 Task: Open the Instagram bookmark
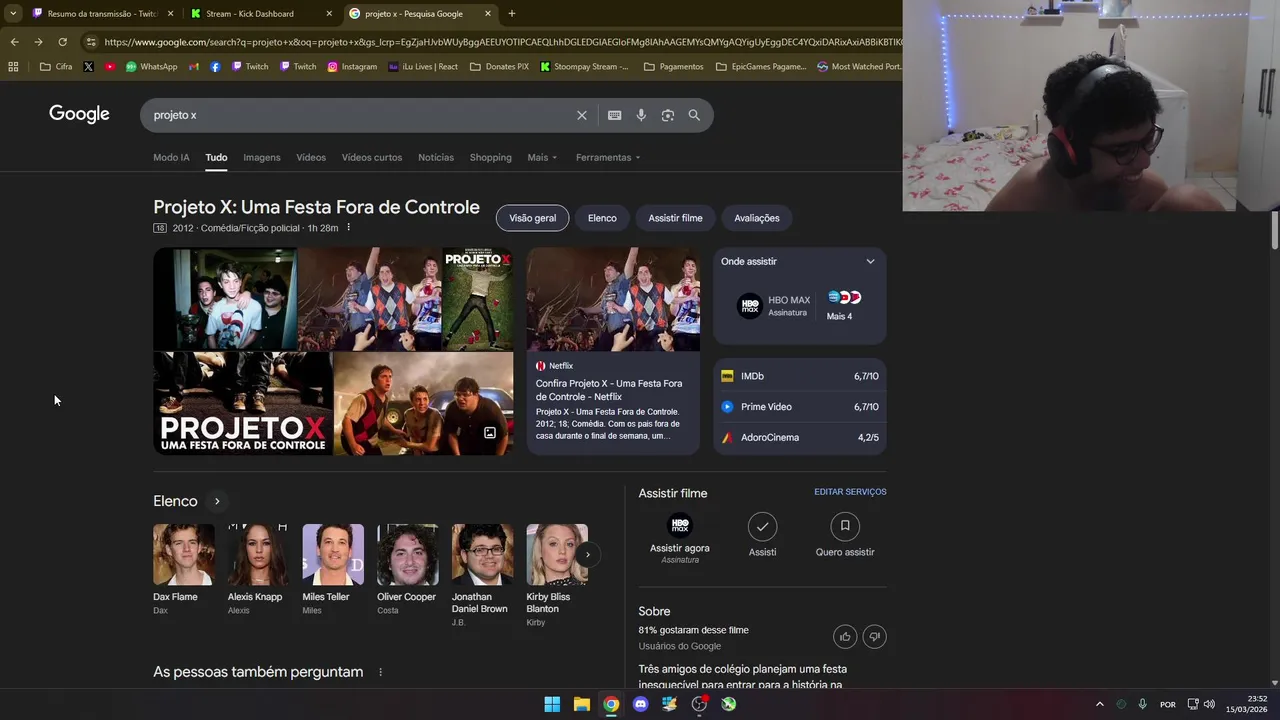pos(352,67)
